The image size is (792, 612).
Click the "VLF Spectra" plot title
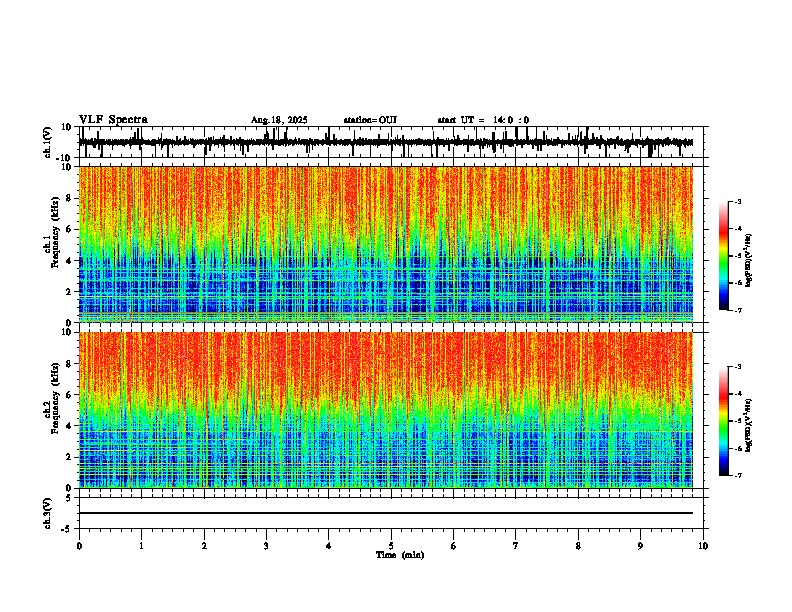point(113,120)
